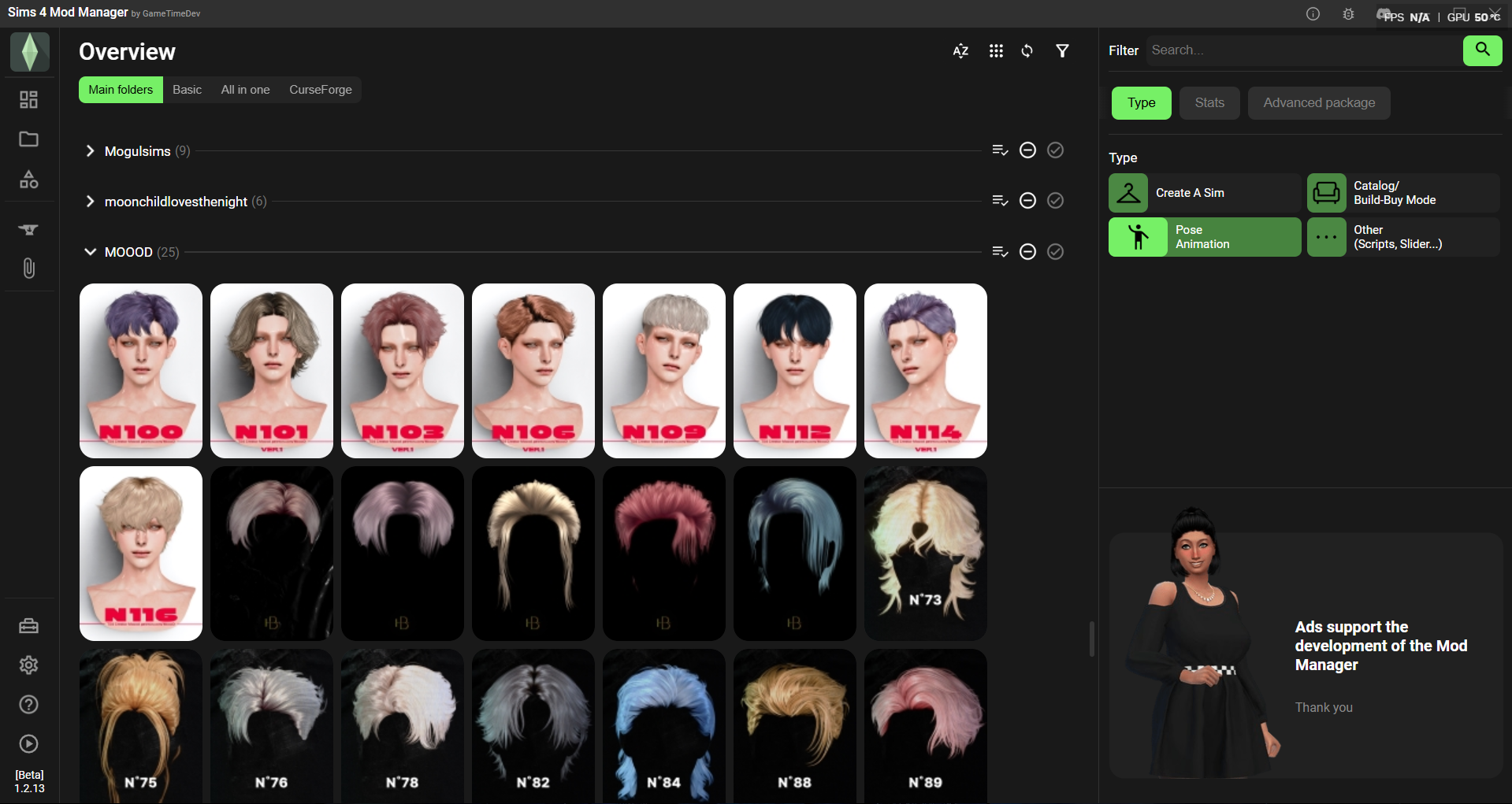Expand the Mogulsims folder
1512x804 pixels.
pyautogui.click(x=91, y=151)
